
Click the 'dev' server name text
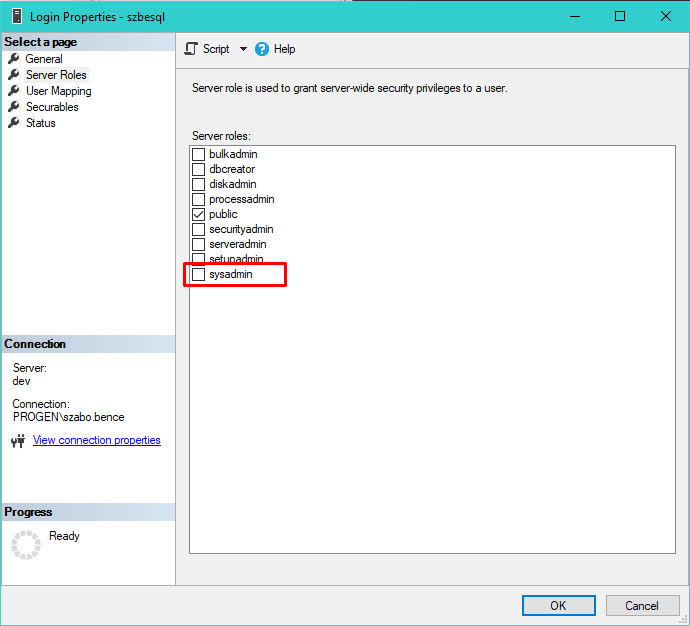point(22,381)
